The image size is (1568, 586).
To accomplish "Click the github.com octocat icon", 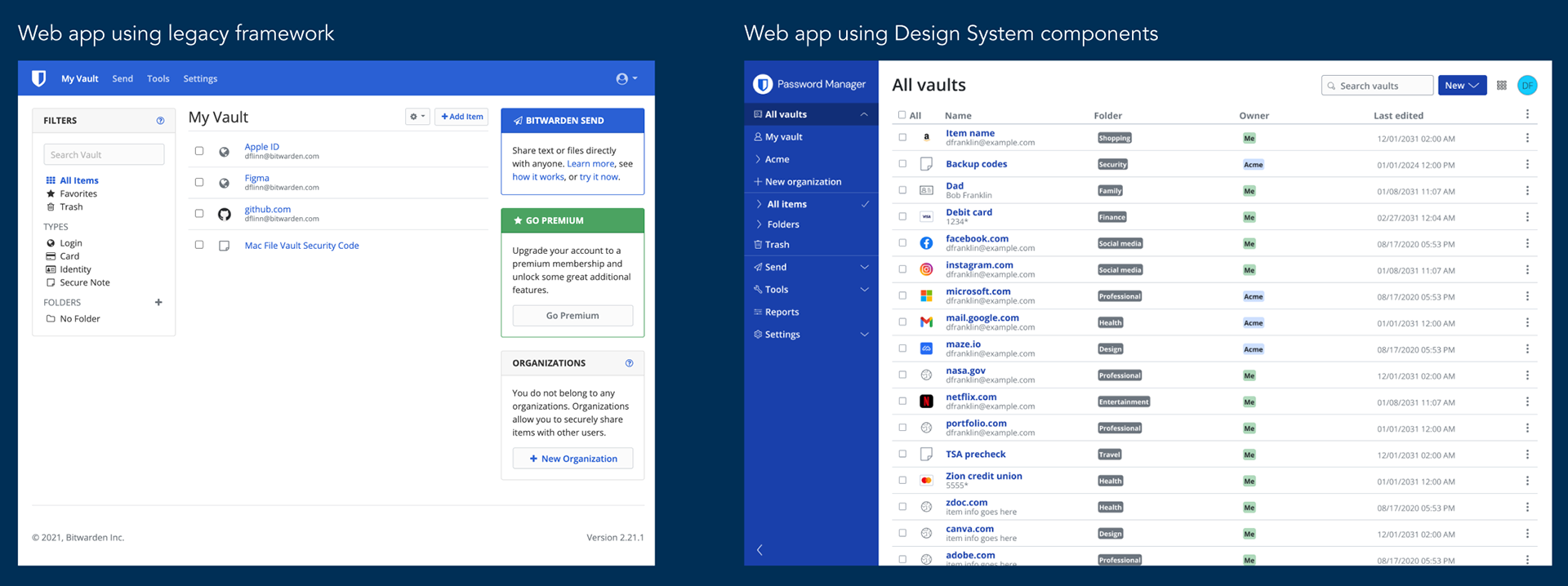I will click(x=224, y=214).
